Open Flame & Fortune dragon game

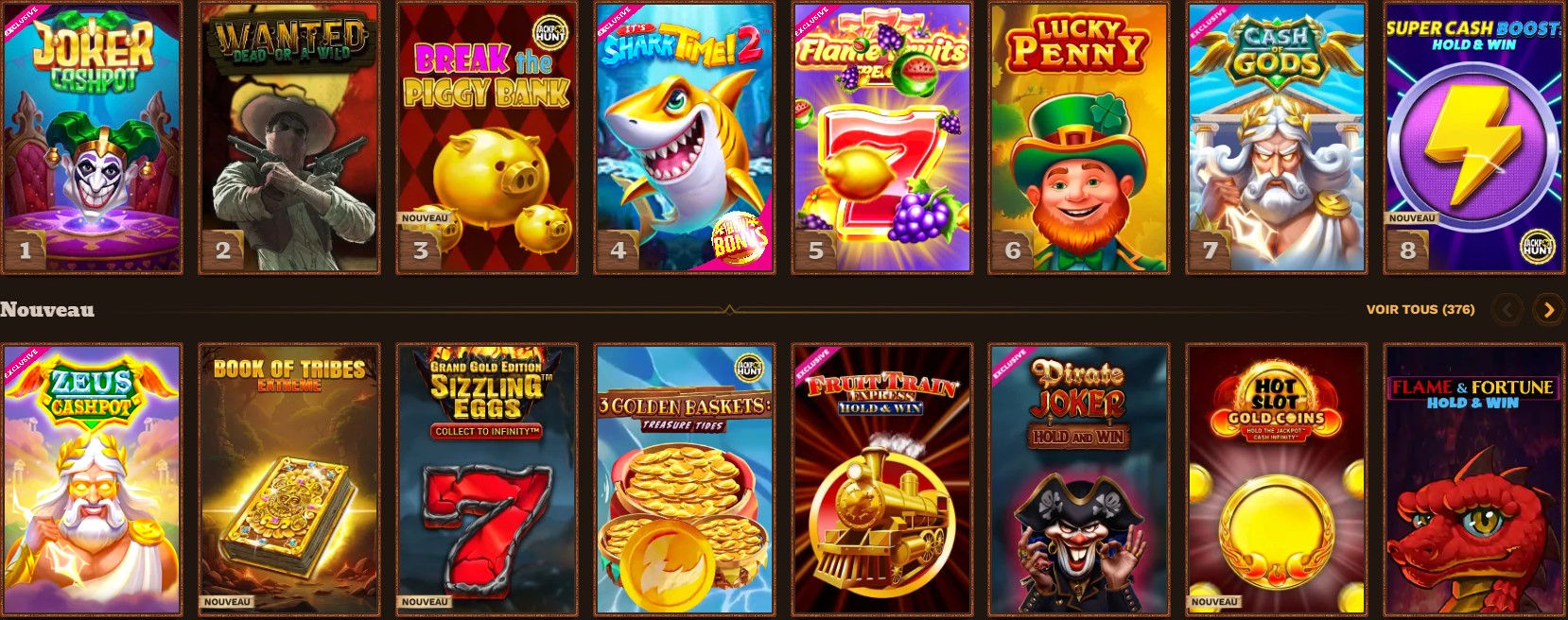pos(1474,480)
